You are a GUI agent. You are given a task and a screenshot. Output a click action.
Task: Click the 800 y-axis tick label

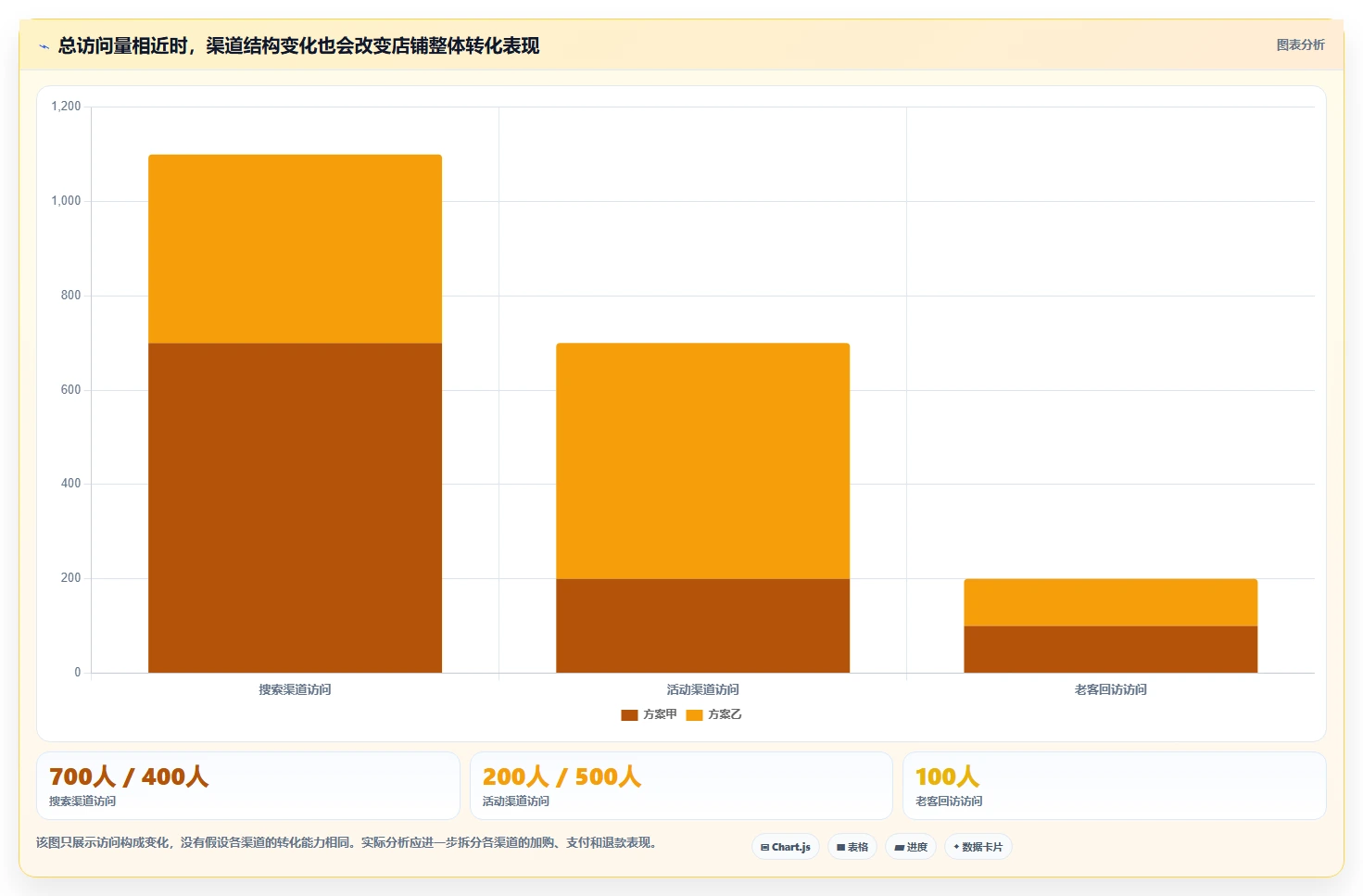tap(70, 296)
